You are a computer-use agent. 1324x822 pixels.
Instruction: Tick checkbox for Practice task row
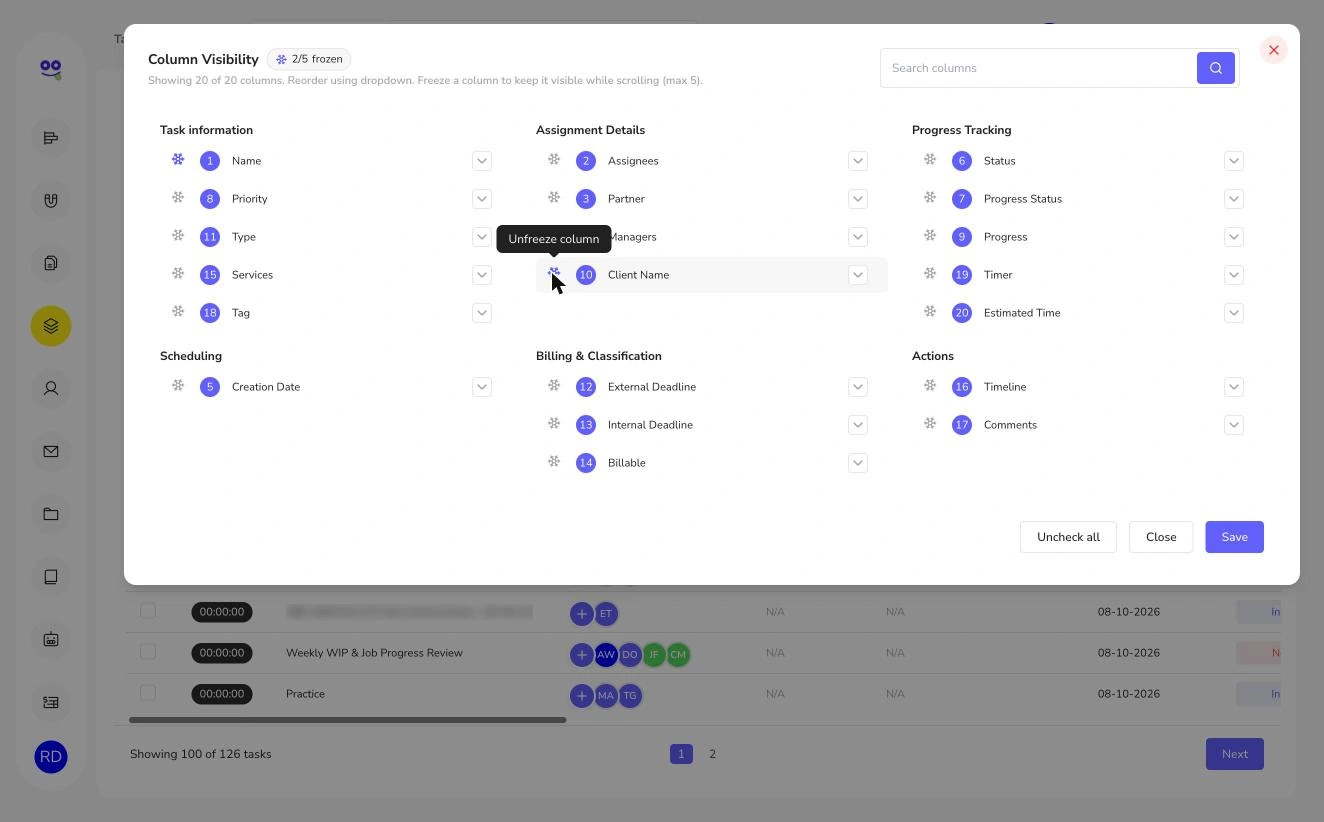148,692
